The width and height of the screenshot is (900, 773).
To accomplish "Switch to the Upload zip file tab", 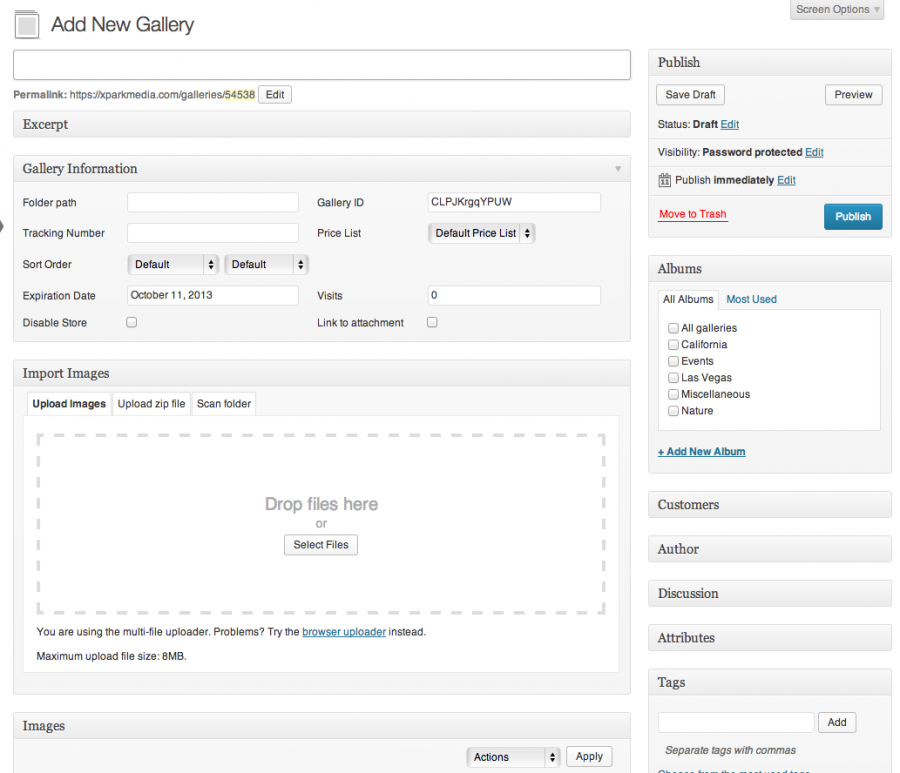I will click(151, 404).
